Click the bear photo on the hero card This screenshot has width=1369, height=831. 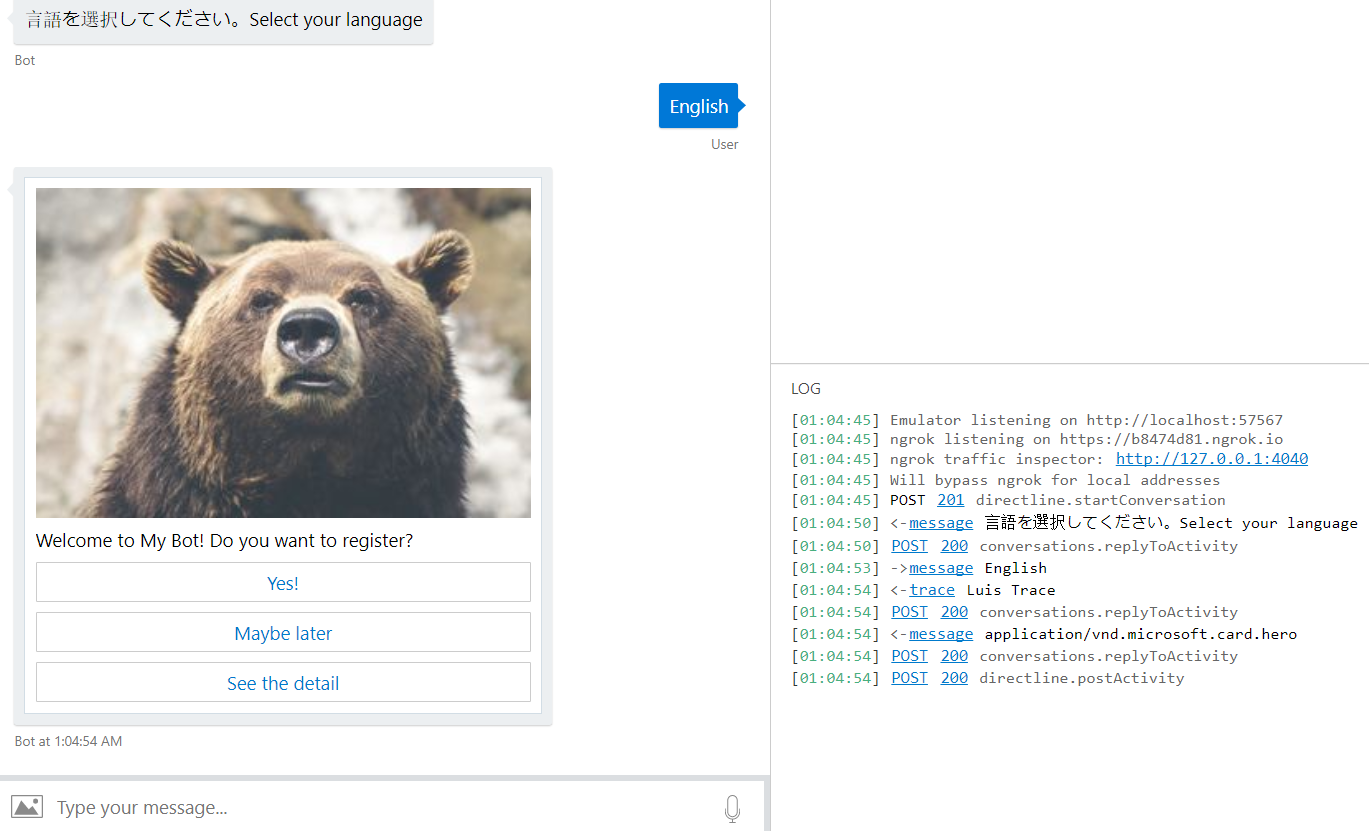283,352
